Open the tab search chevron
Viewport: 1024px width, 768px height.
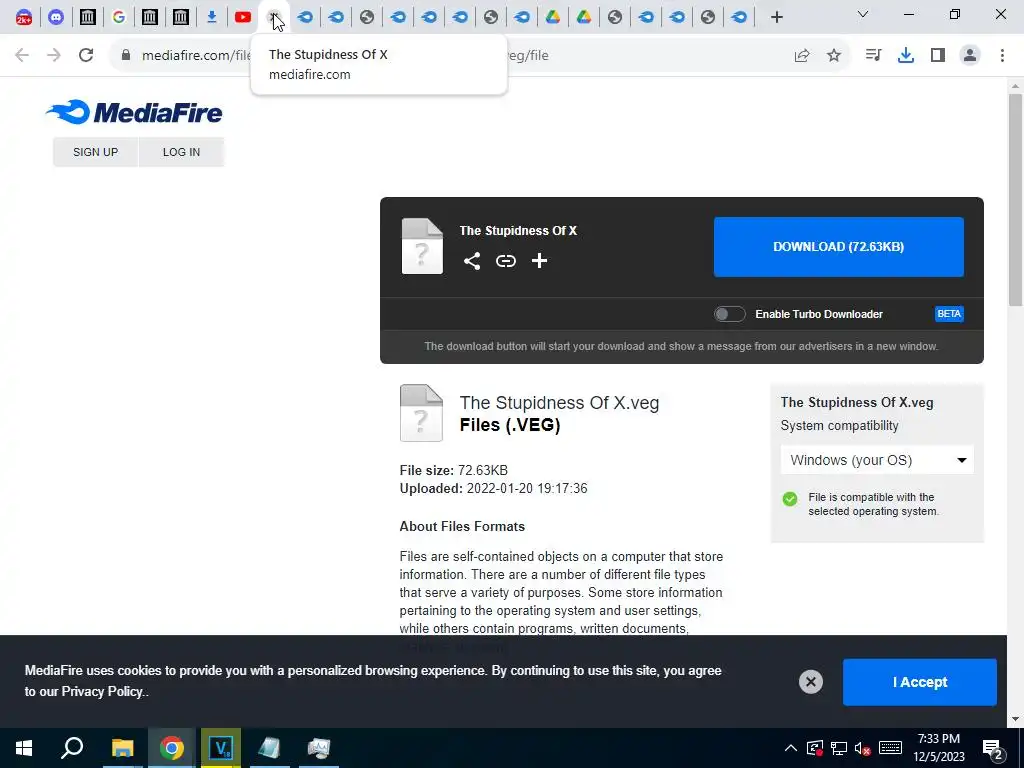[x=863, y=14]
